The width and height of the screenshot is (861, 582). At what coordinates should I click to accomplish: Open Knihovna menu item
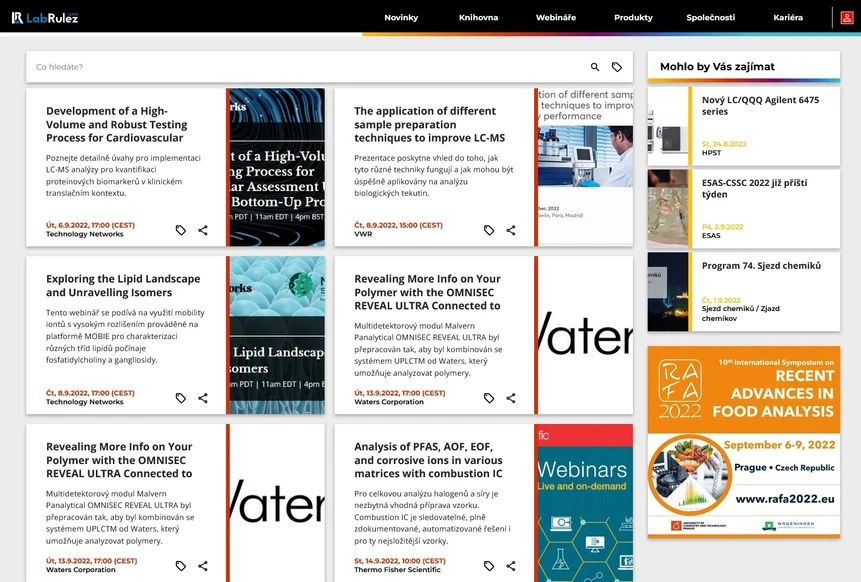coord(478,18)
